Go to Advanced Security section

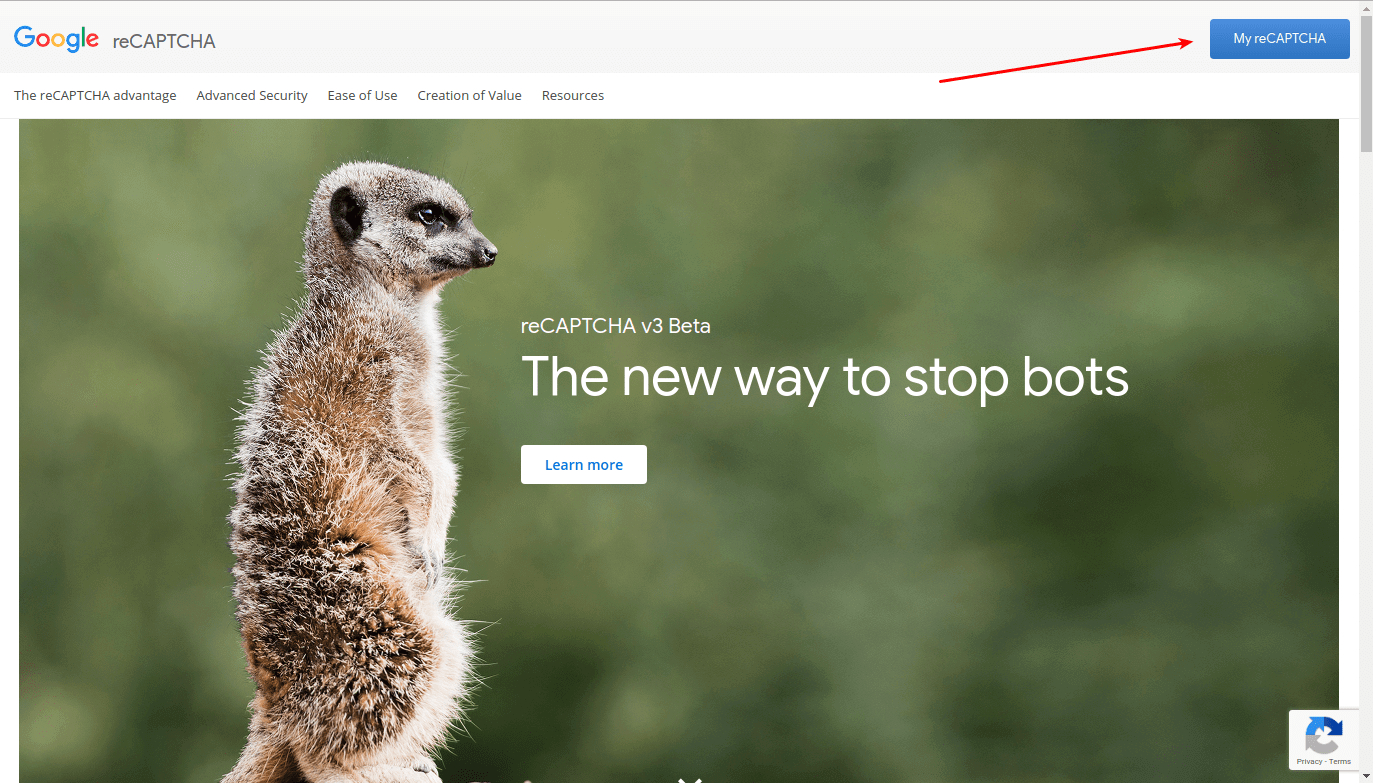pos(252,95)
